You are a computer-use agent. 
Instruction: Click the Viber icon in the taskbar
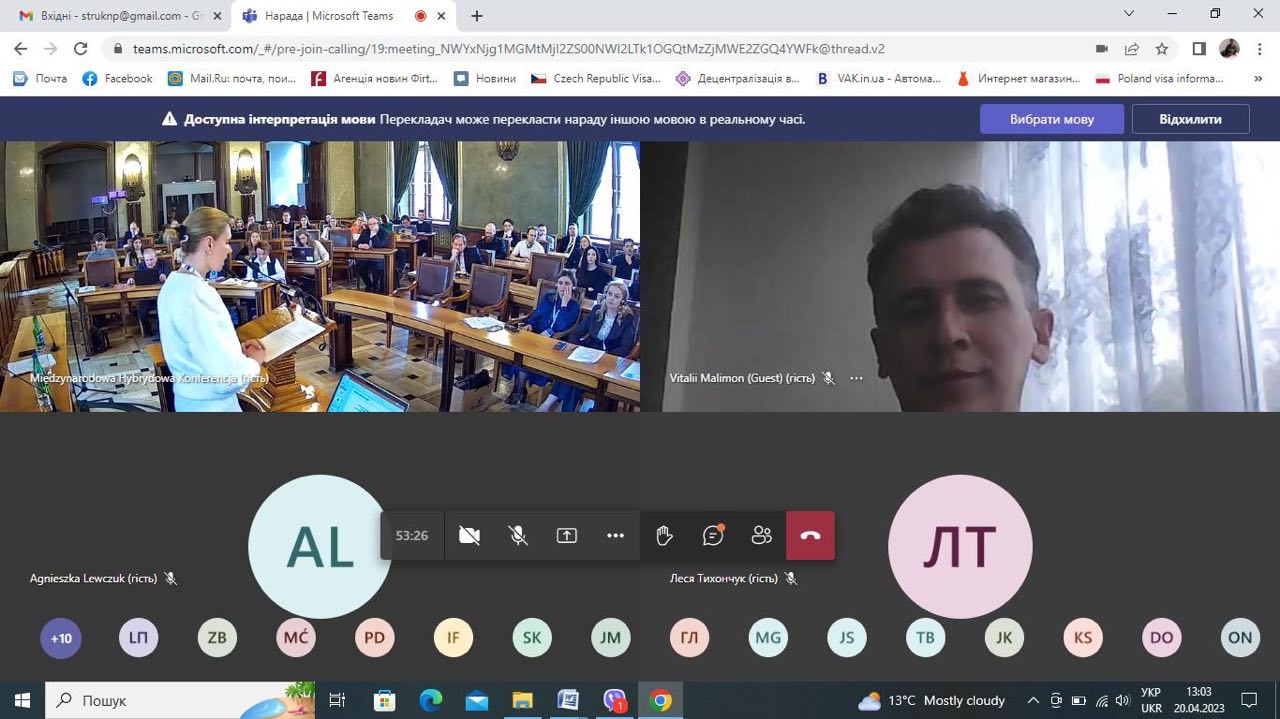(x=614, y=700)
